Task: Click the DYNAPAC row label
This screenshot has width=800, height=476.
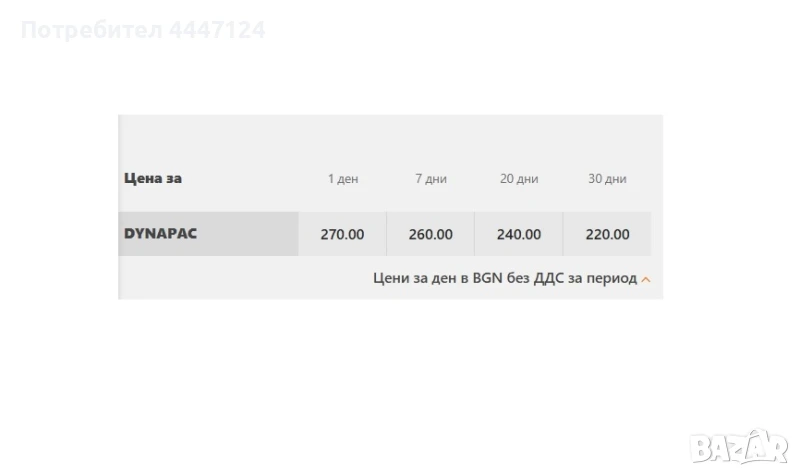Action: coord(160,234)
